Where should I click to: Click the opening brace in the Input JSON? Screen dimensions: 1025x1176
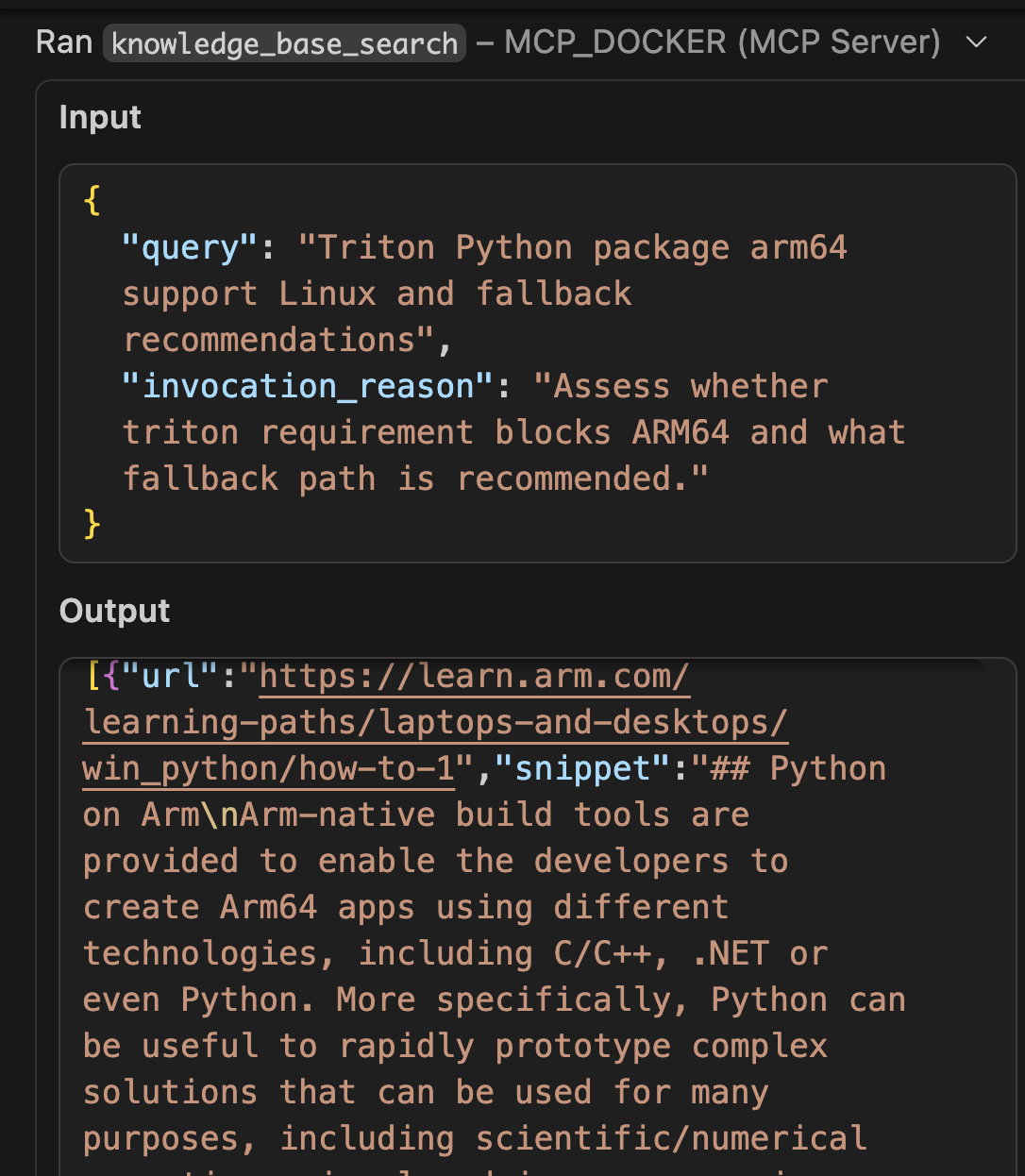click(x=91, y=199)
